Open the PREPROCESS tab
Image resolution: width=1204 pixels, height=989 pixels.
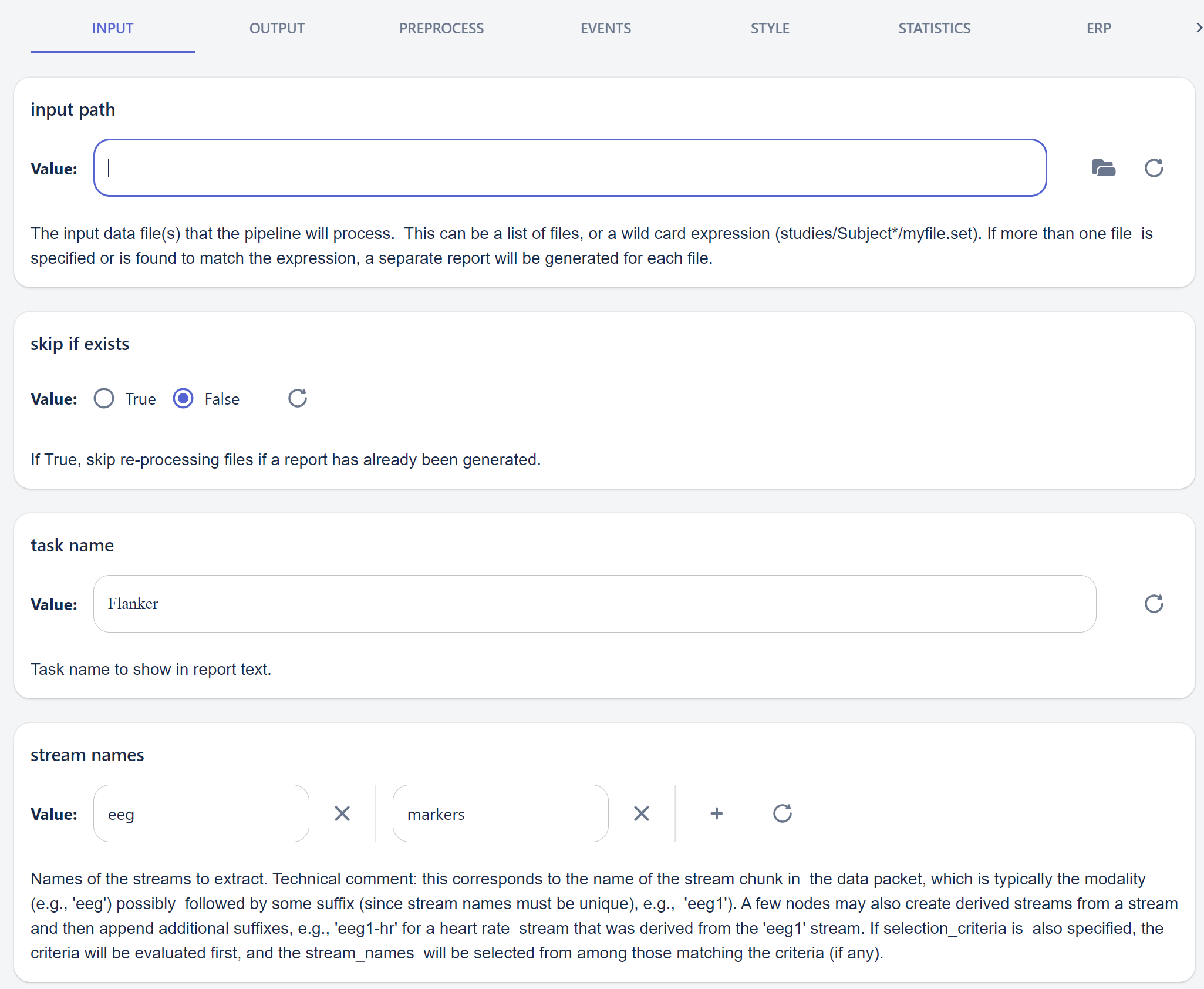441,28
